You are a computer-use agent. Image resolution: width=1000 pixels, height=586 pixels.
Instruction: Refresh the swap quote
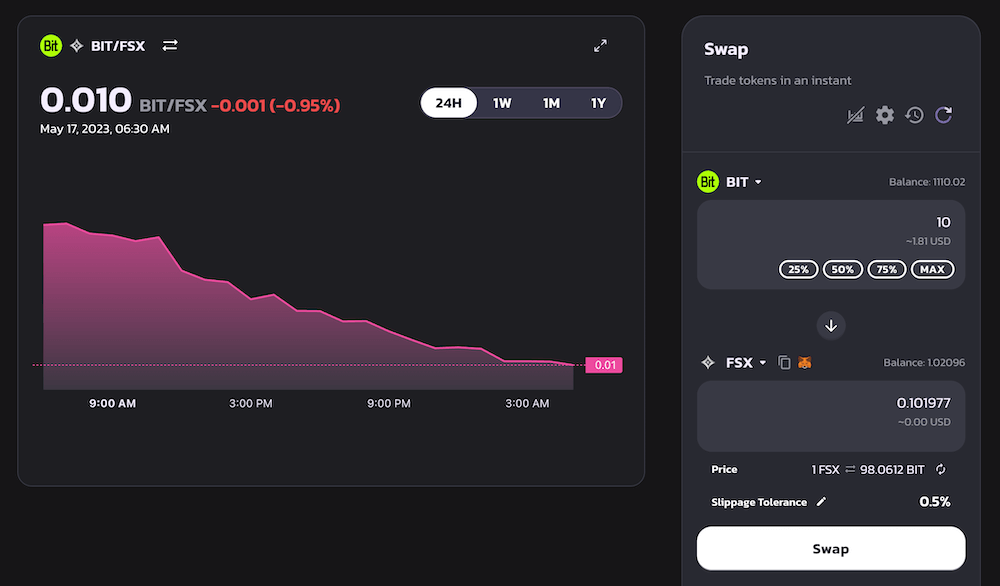tap(942, 115)
